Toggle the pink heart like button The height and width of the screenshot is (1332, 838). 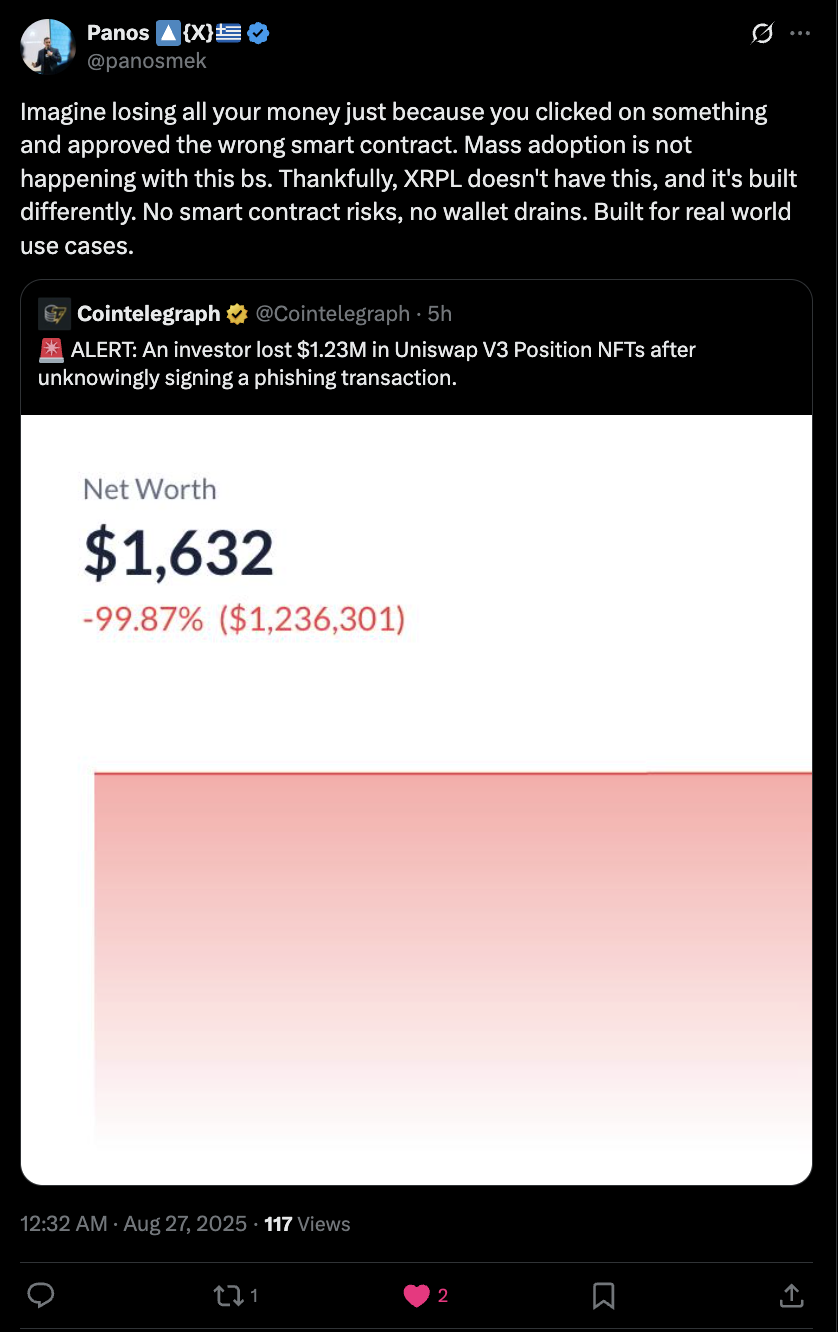pyautogui.click(x=425, y=1296)
